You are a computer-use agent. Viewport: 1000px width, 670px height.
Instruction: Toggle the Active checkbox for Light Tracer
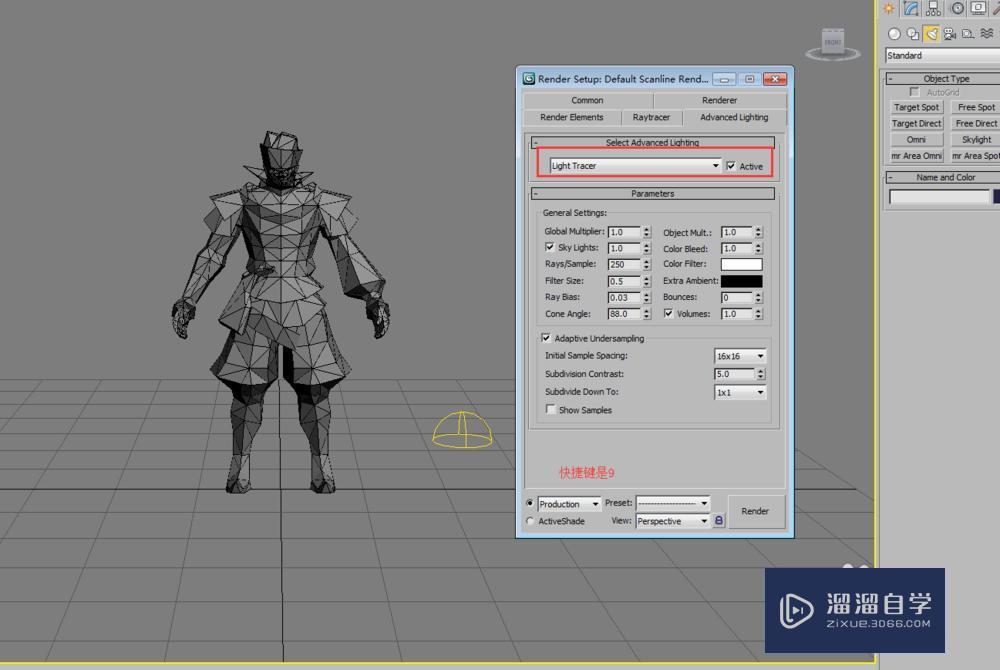pos(731,166)
